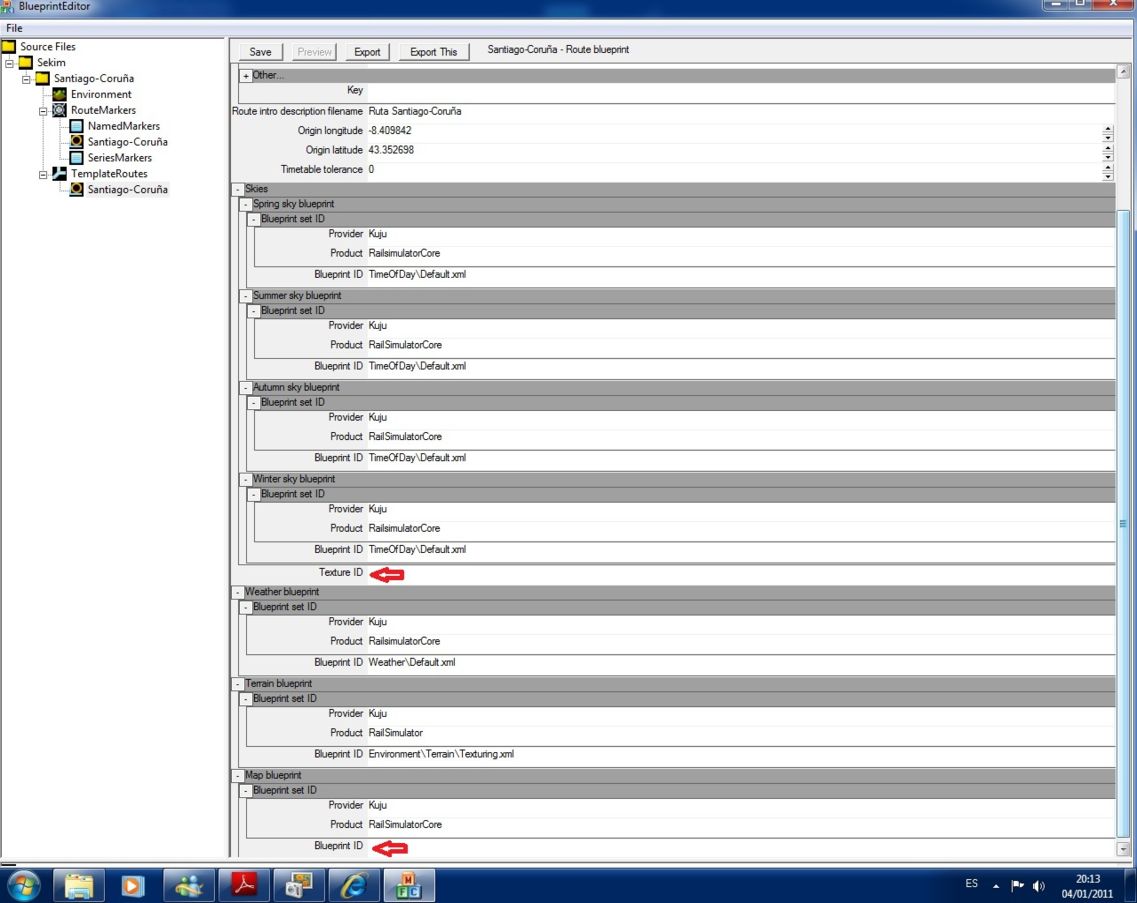Click the Environment icon in the tree
The height and width of the screenshot is (903, 1137).
pos(60,94)
